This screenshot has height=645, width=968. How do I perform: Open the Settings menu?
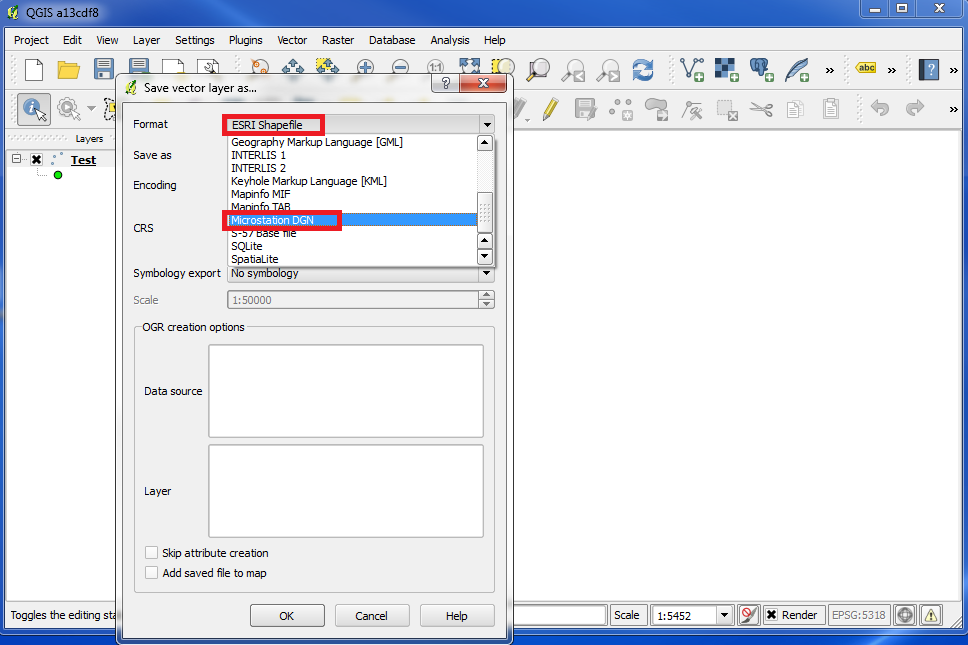coord(194,40)
